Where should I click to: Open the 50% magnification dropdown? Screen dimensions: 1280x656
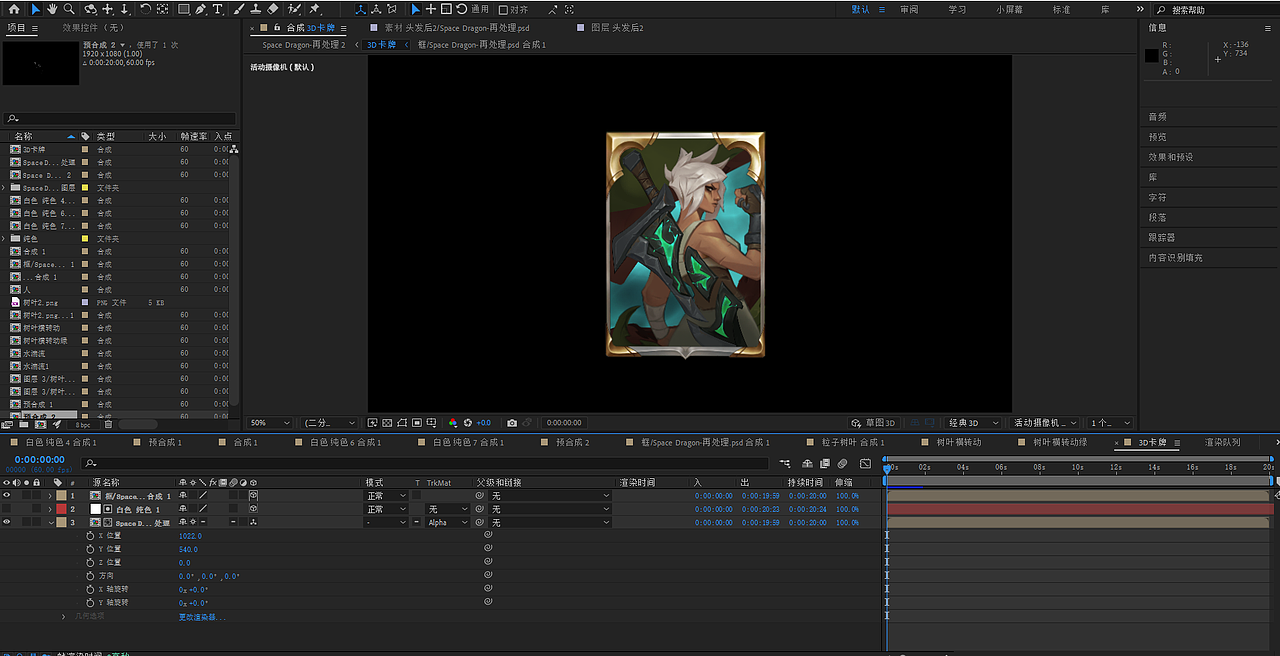tap(270, 423)
